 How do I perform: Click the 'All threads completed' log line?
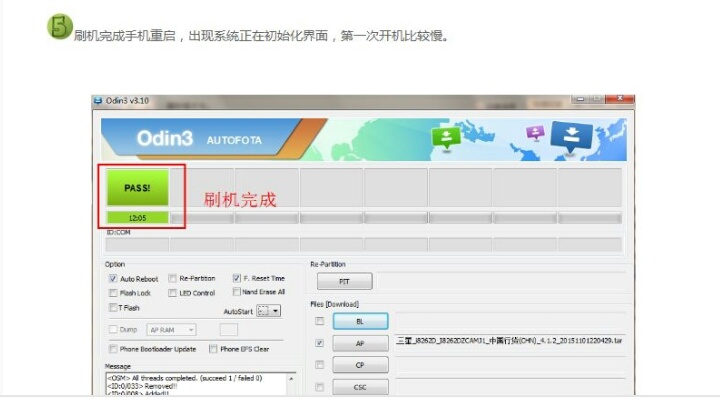[x=184, y=378]
